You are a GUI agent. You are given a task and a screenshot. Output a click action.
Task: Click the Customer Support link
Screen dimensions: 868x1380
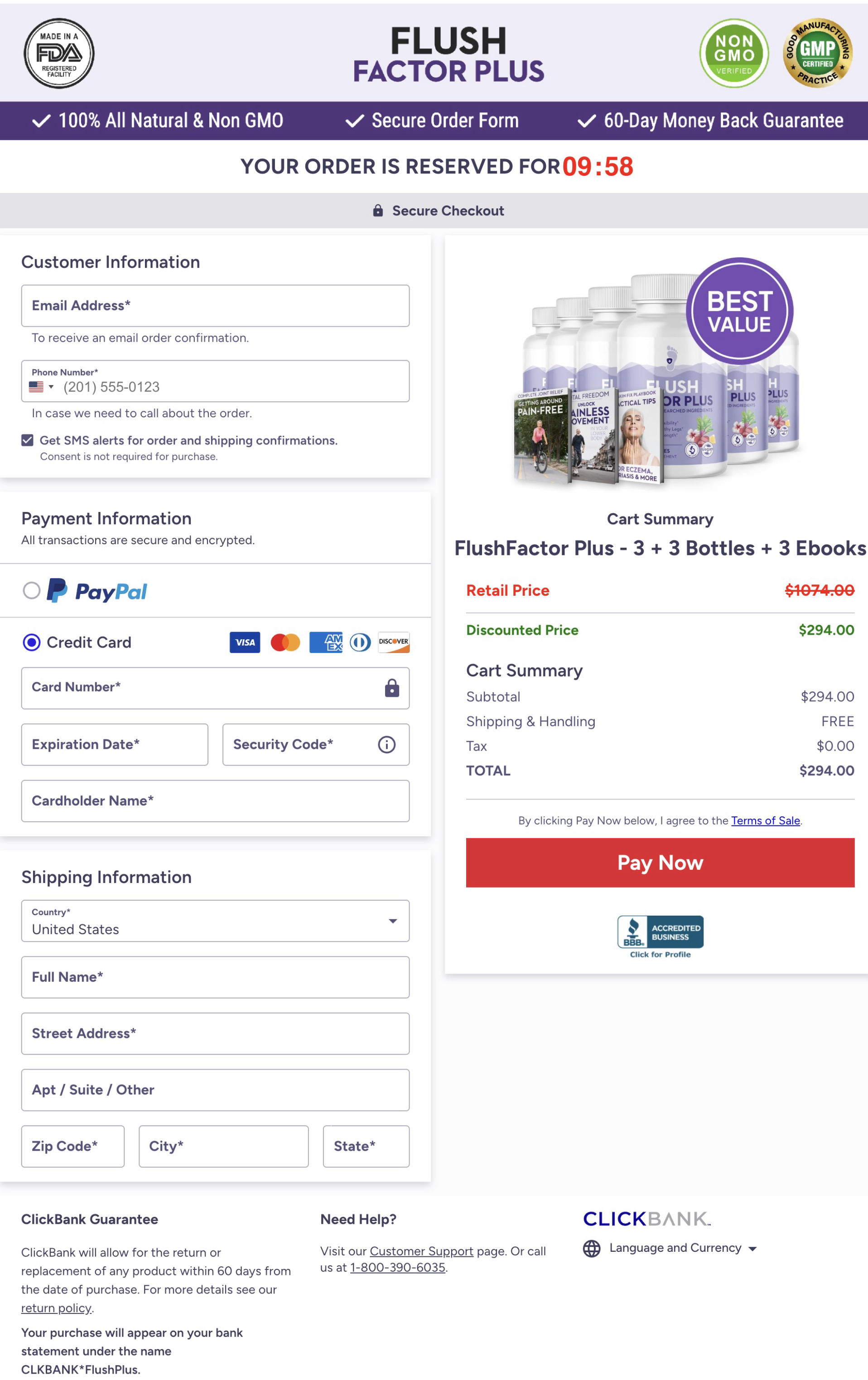pyautogui.click(x=421, y=1252)
